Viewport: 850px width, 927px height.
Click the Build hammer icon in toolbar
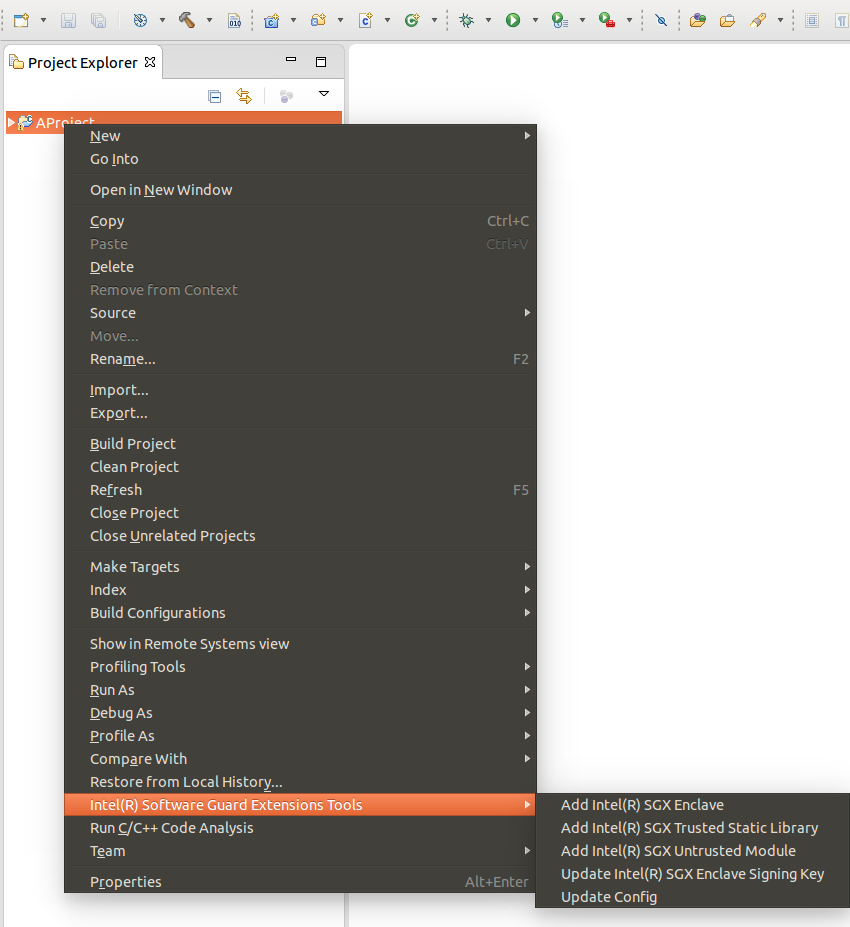point(187,20)
